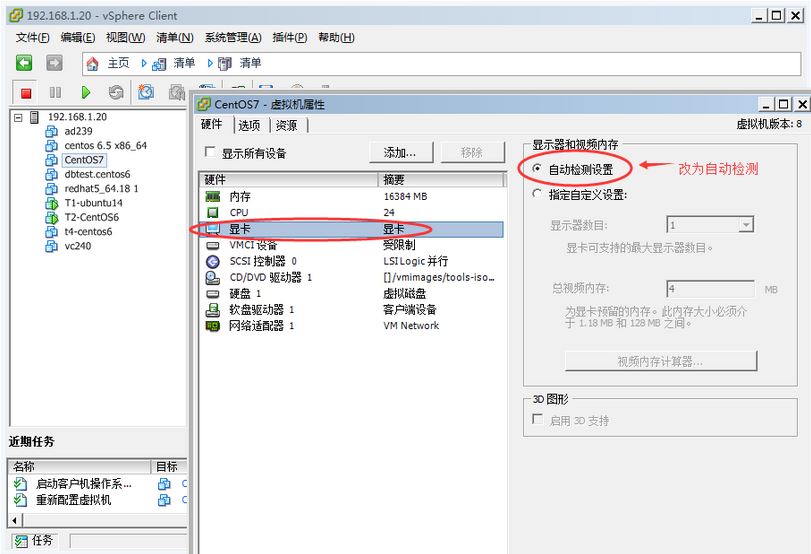Click the CPU icon in hardware list
811x554 pixels.
(x=212, y=213)
